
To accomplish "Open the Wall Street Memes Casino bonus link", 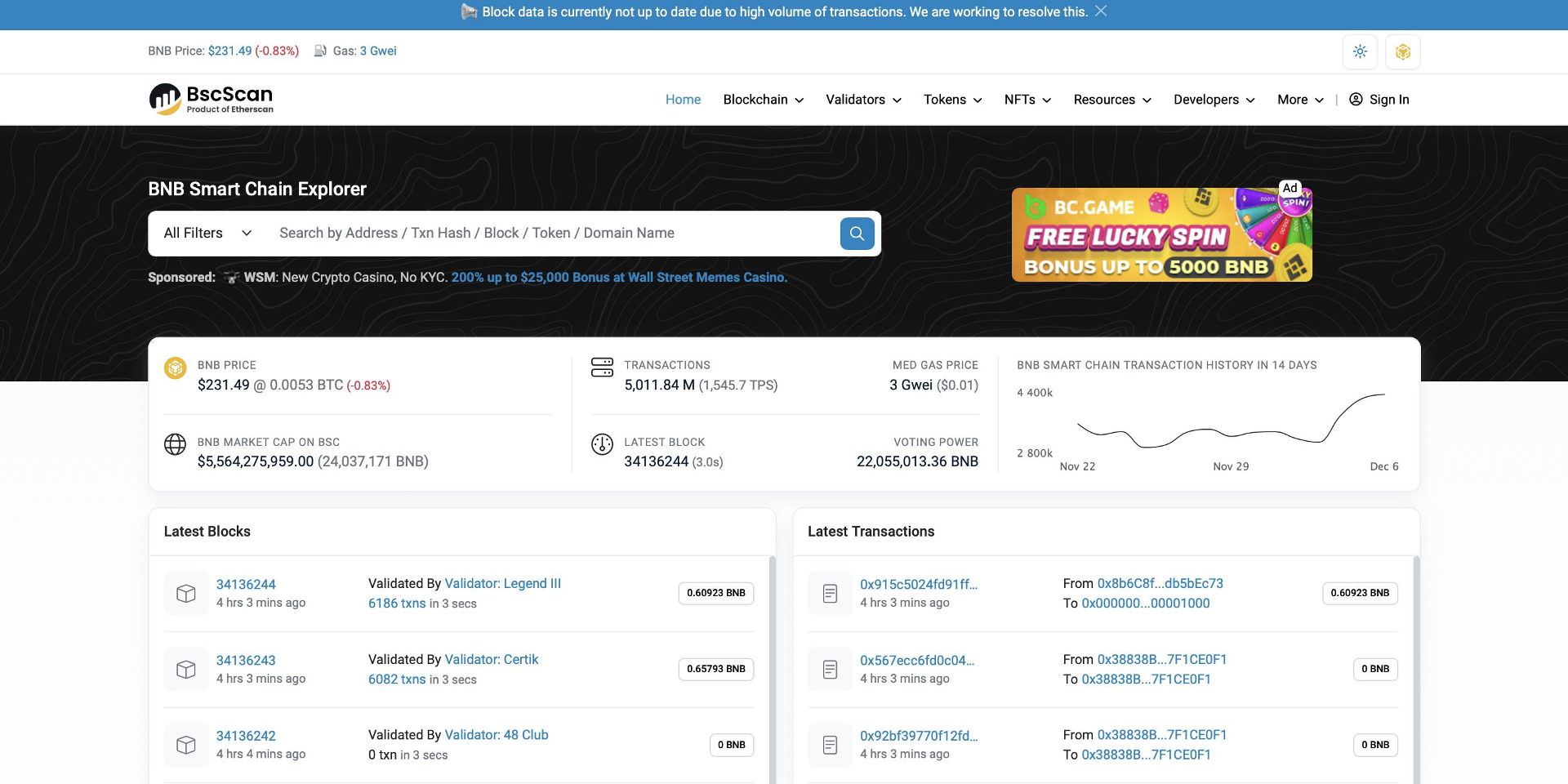I will pyautogui.click(x=619, y=278).
